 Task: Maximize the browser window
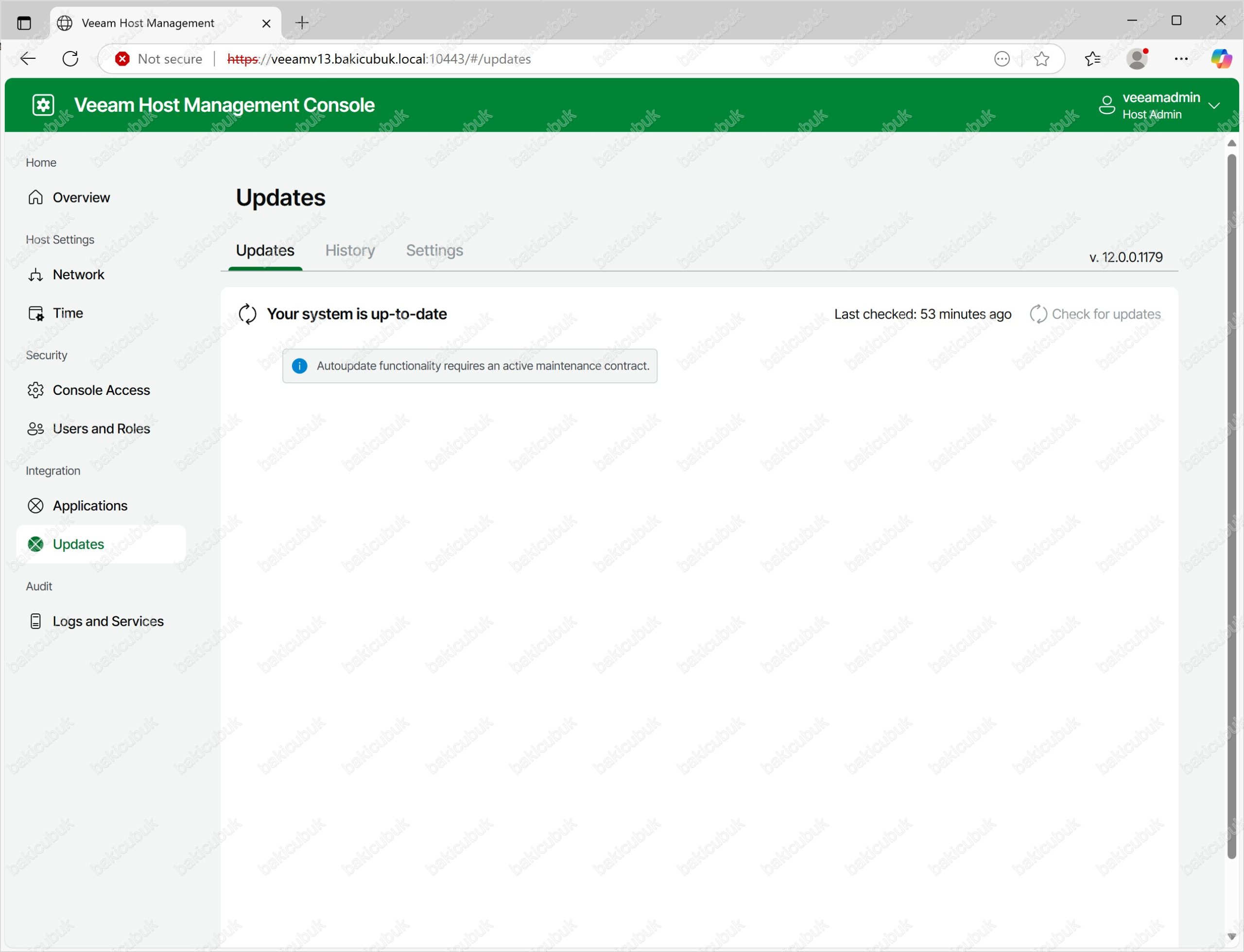pos(1176,20)
